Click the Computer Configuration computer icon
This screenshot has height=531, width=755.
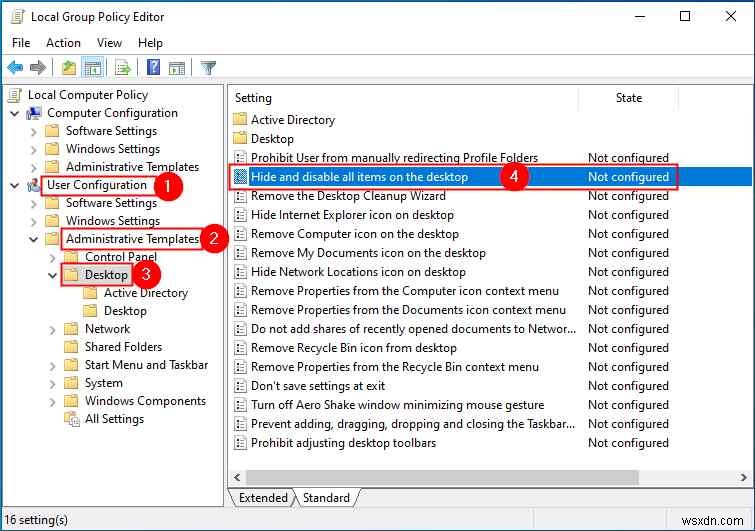(34, 113)
